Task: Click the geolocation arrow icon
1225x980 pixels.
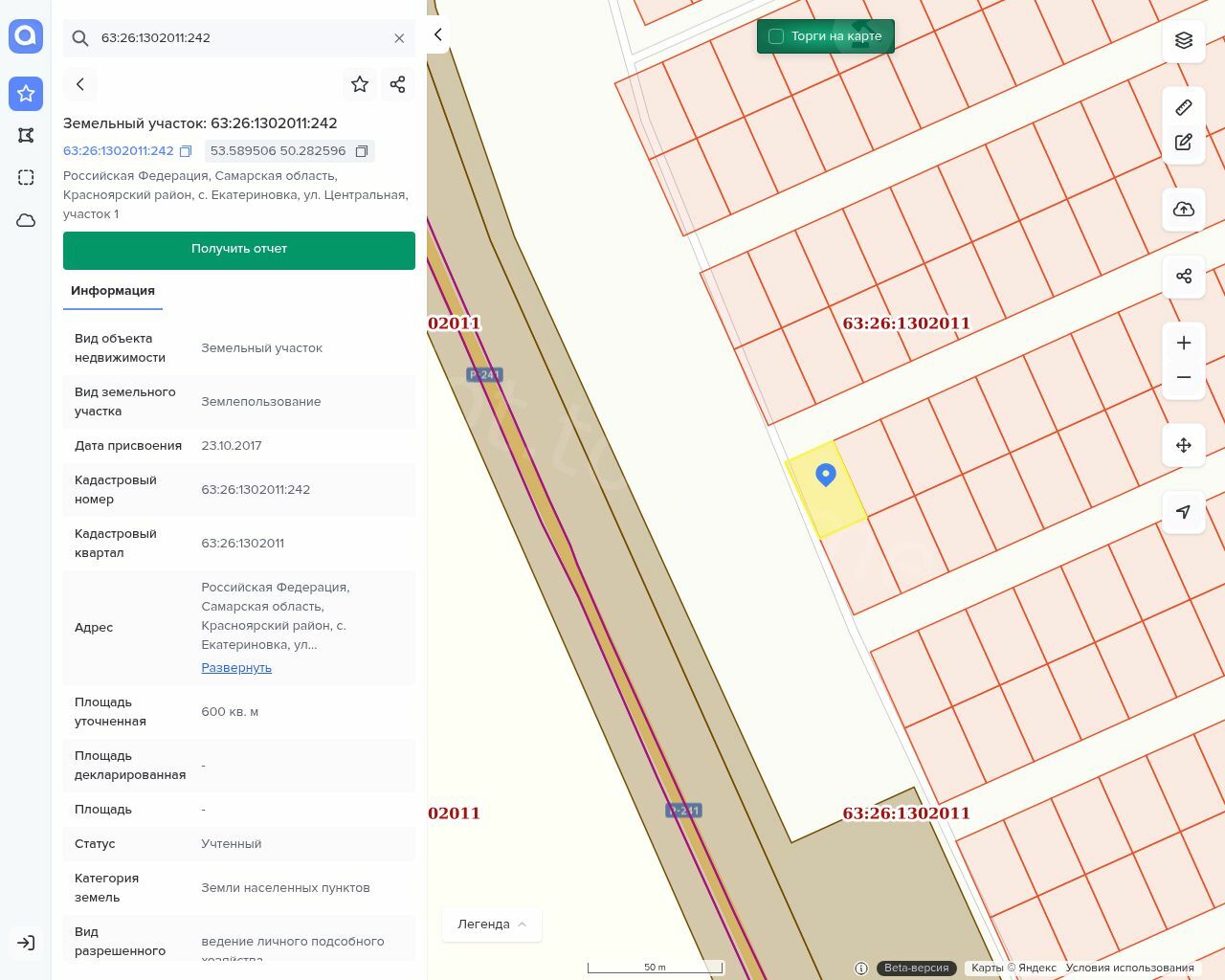Action: (x=1184, y=512)
